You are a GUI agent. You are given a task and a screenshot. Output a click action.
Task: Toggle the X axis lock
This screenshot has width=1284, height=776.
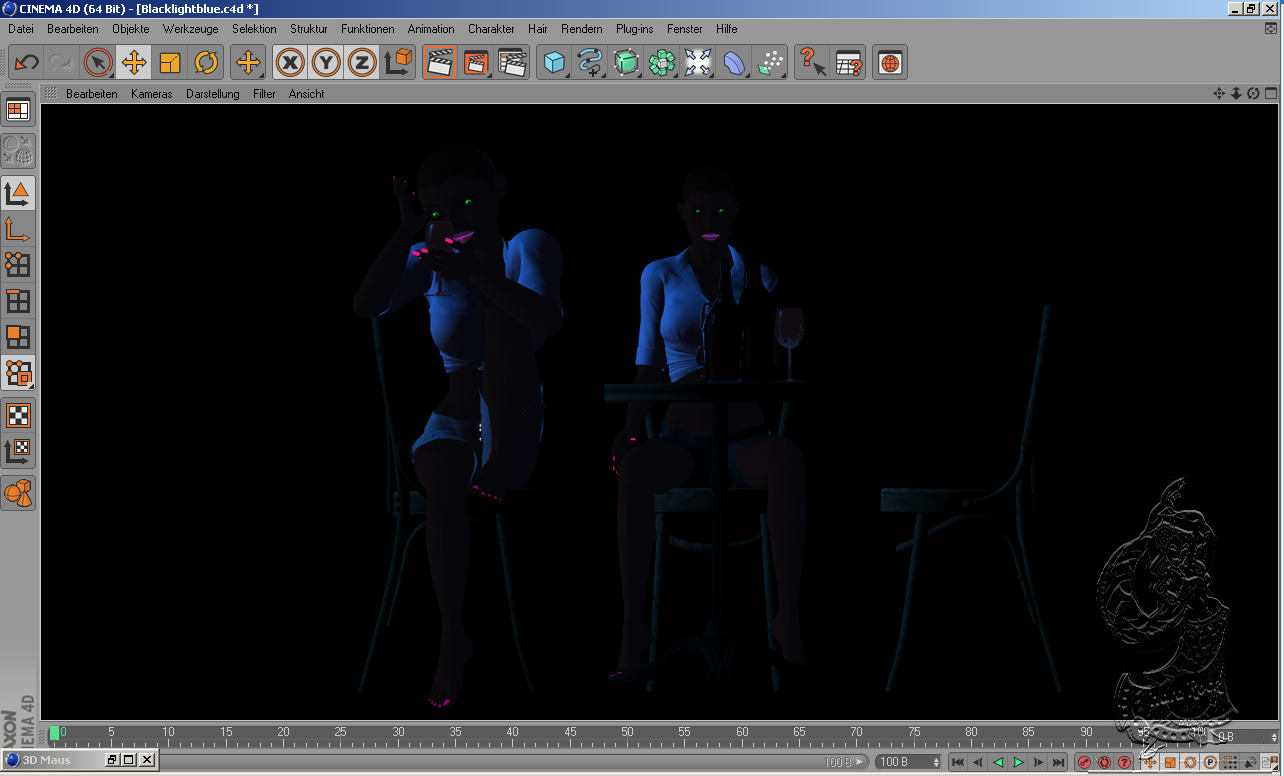tap(290, 63)
